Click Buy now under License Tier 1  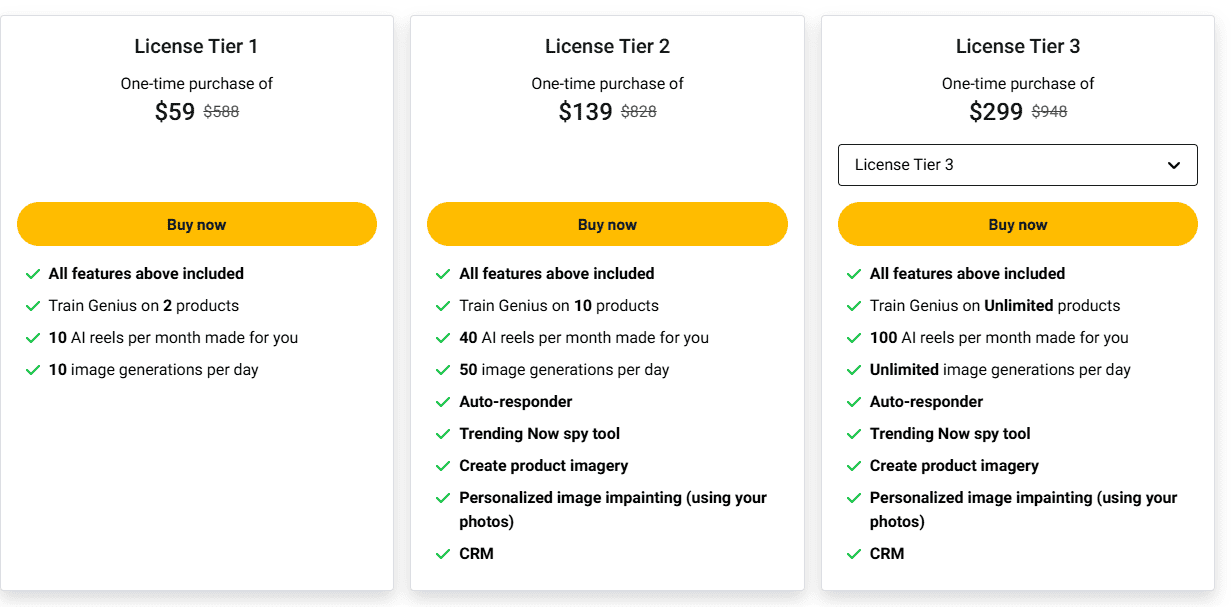tap(197, 224)
